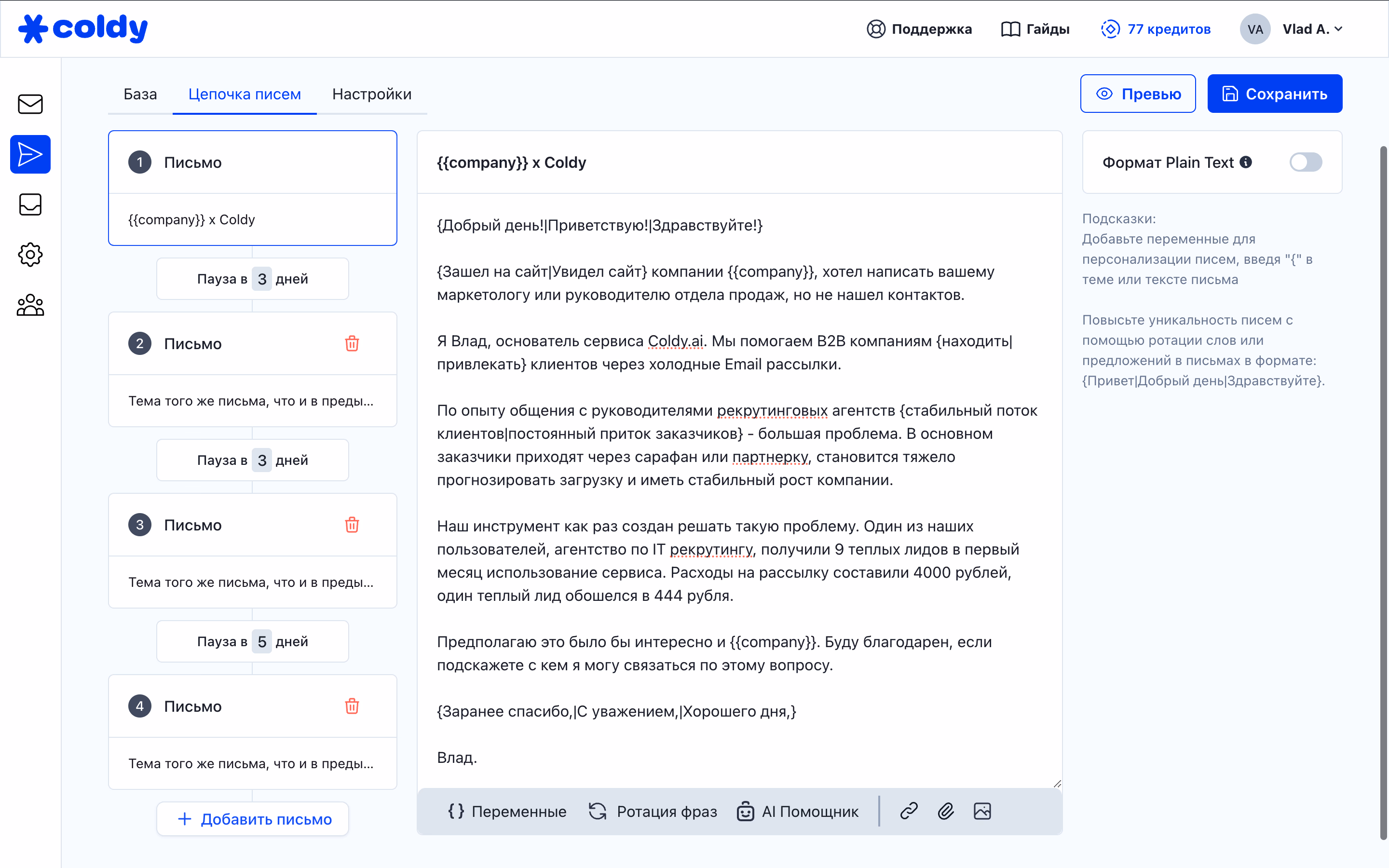Click the Добавить письмо button
Screen dimensions: 1389x868
click(253, 819)
